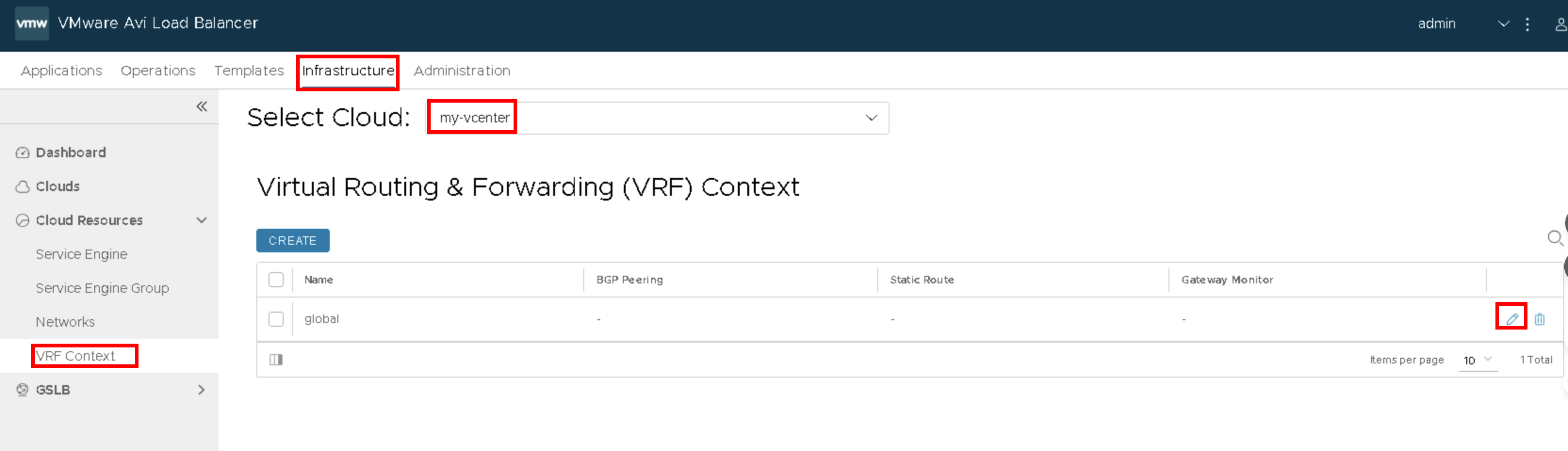
Task: Check the checkbox for the global row
Action: point(277,319)
